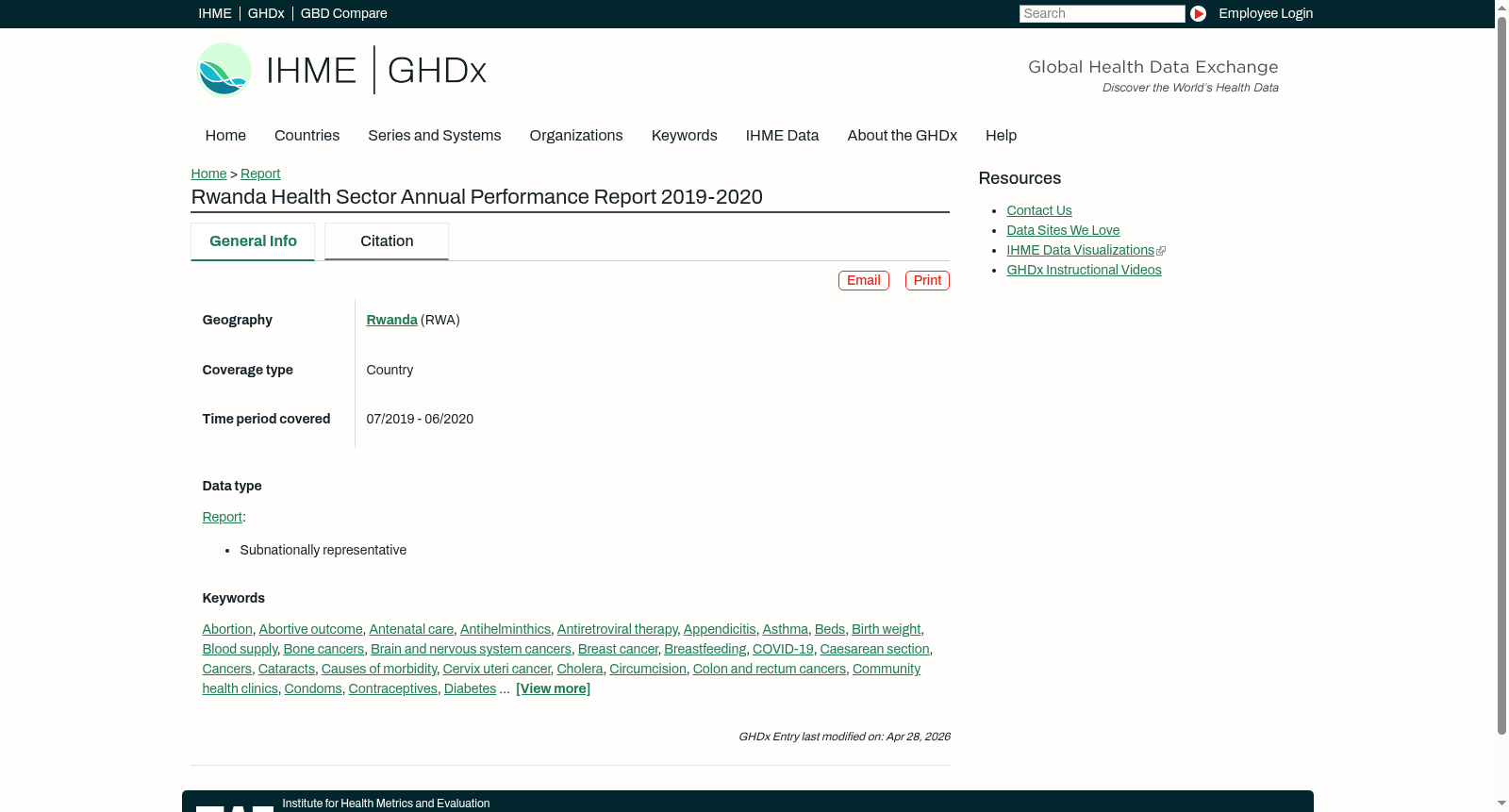1509x812 pixels.
Task: Focus the Search input field
Action: point(1102,13)
